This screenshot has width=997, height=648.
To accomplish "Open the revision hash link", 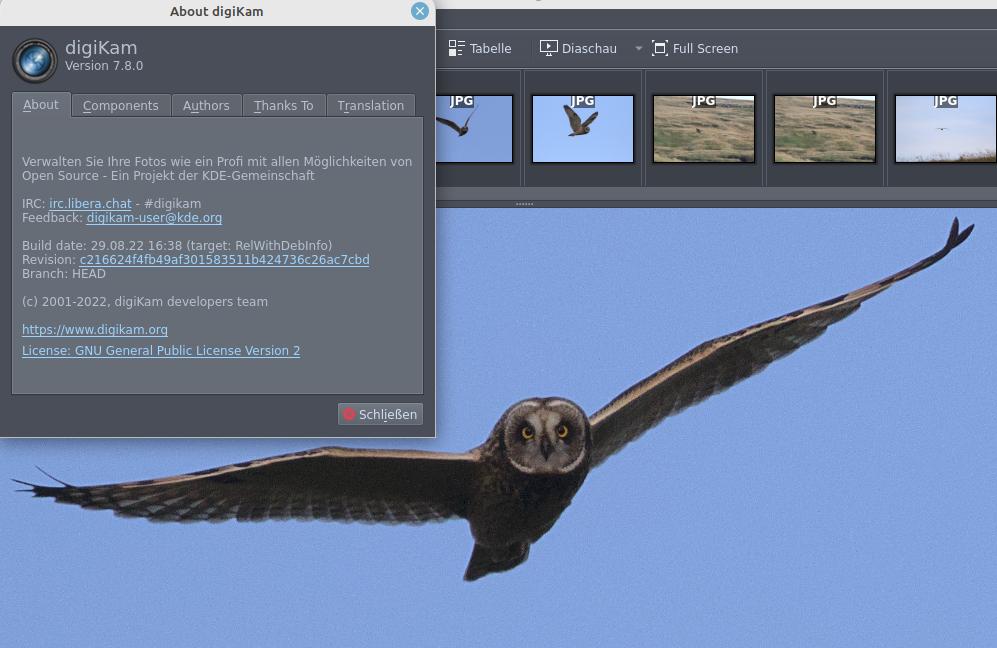I will click(x=224, y=259).
